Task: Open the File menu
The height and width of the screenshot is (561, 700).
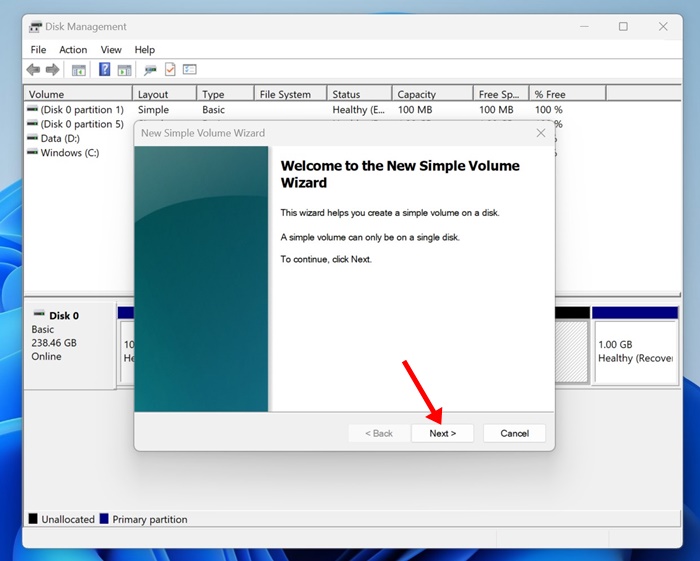Action: (38, 50)
